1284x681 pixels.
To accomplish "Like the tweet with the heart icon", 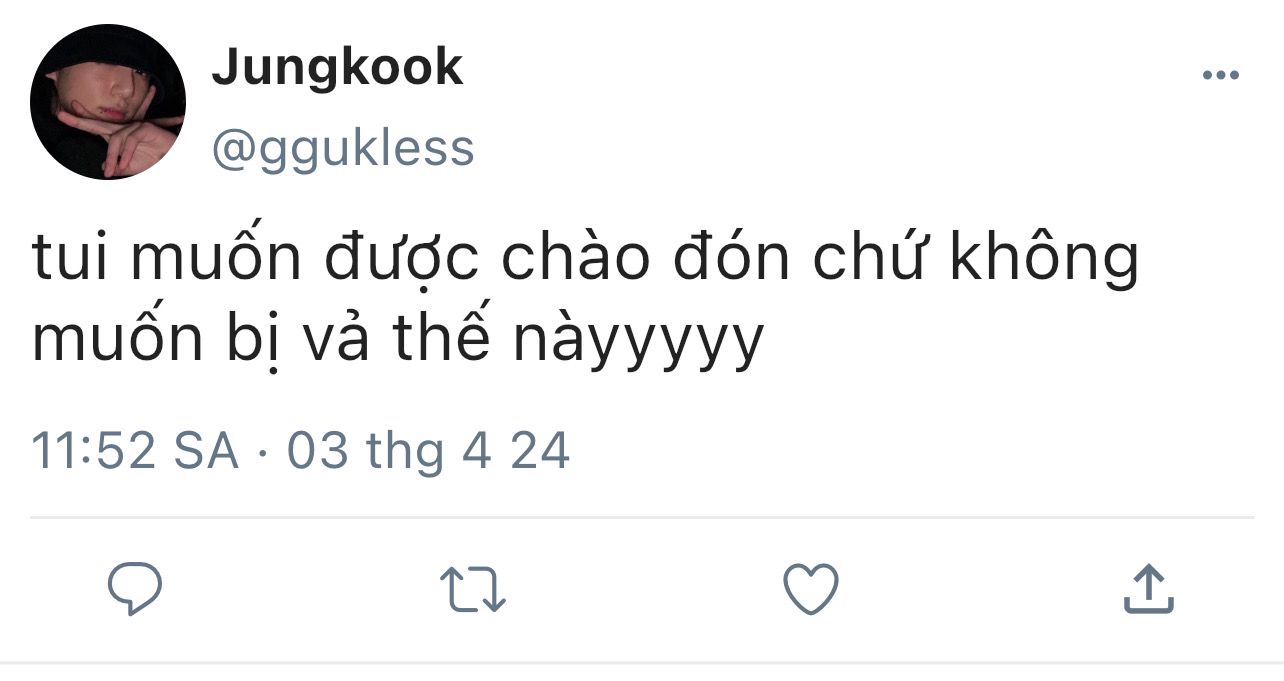I will (810, 588).
